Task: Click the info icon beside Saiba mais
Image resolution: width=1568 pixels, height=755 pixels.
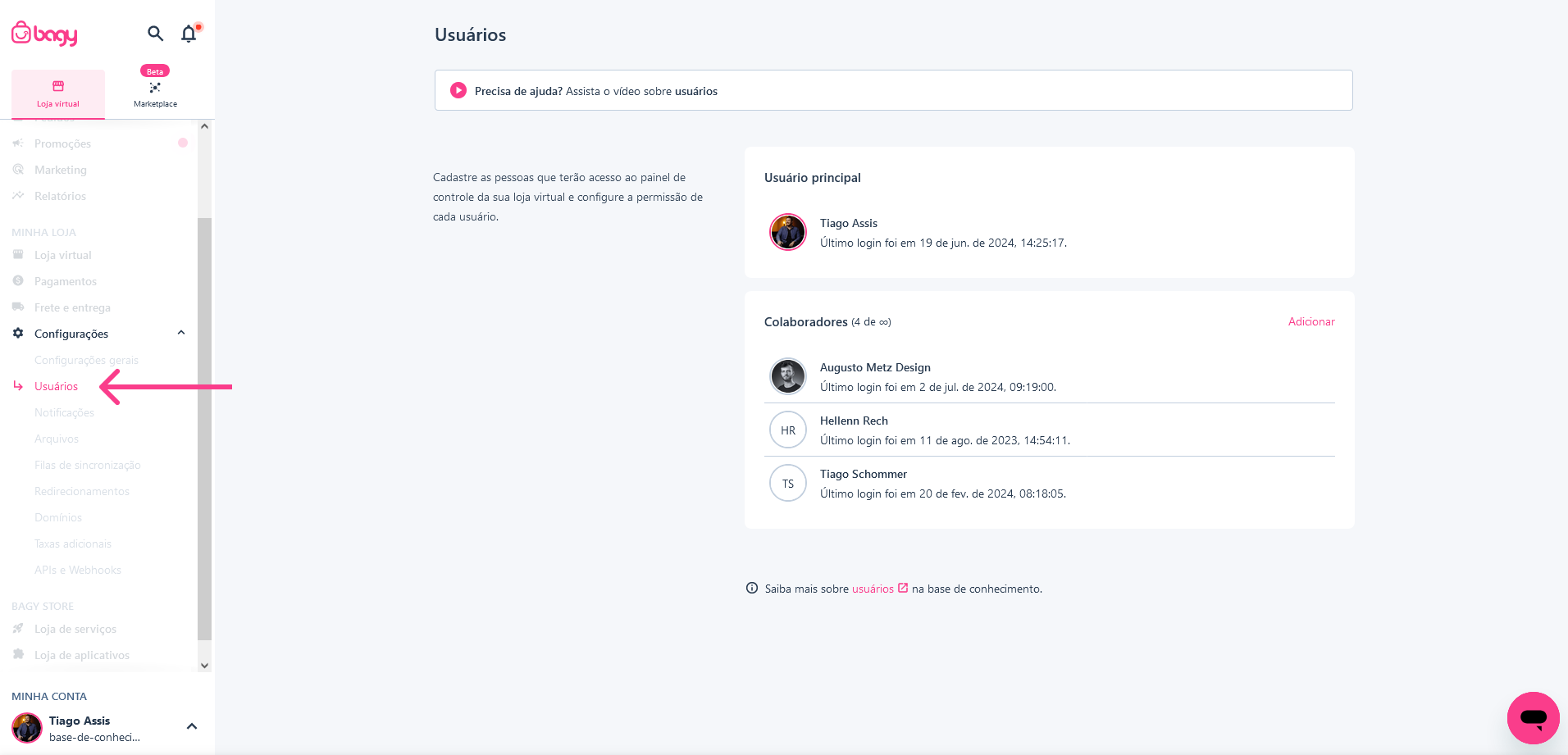Action: (752, 588)
